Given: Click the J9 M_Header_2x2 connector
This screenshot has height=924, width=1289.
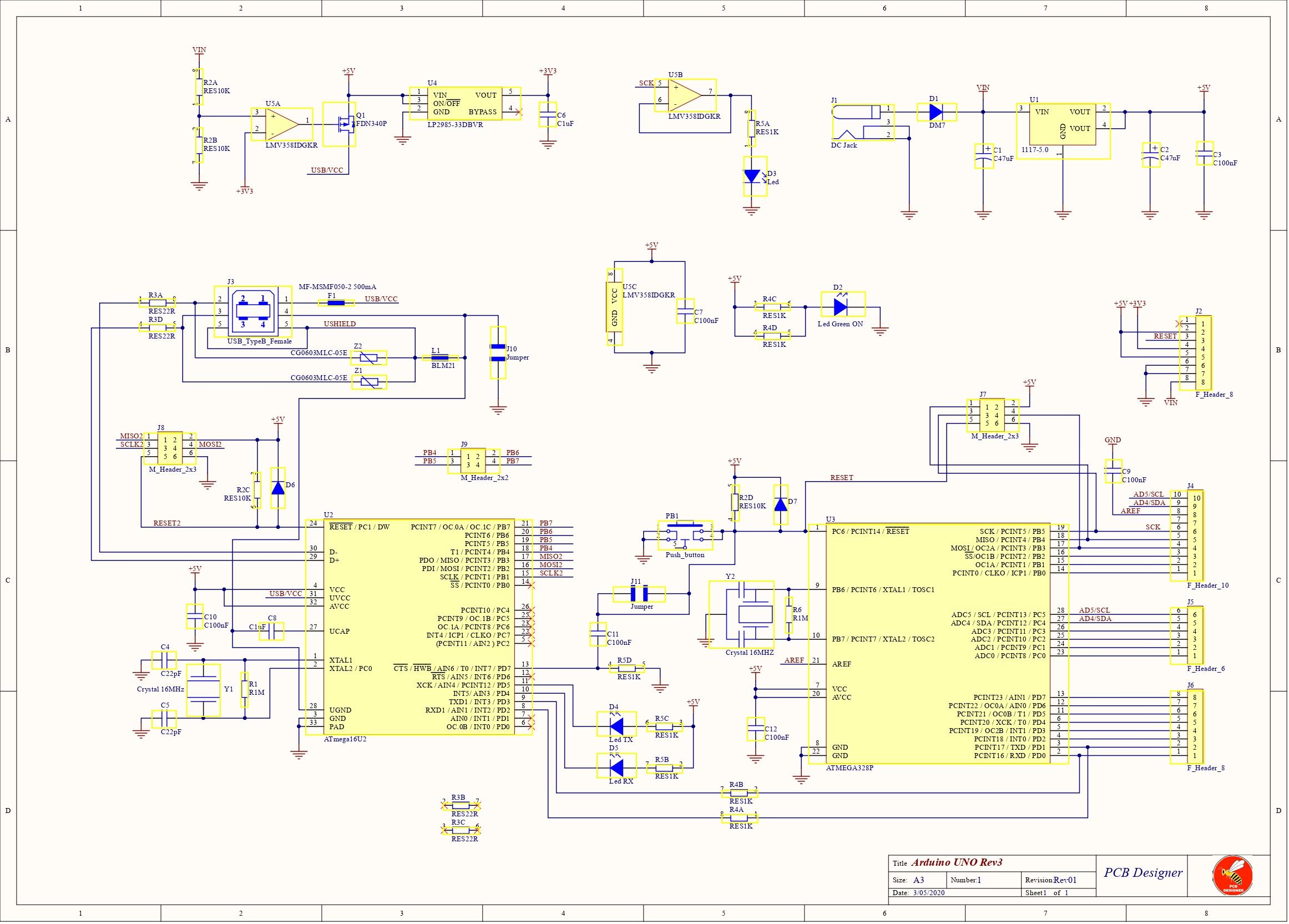Looking at the screenshot, I should [x=473, y=460].
